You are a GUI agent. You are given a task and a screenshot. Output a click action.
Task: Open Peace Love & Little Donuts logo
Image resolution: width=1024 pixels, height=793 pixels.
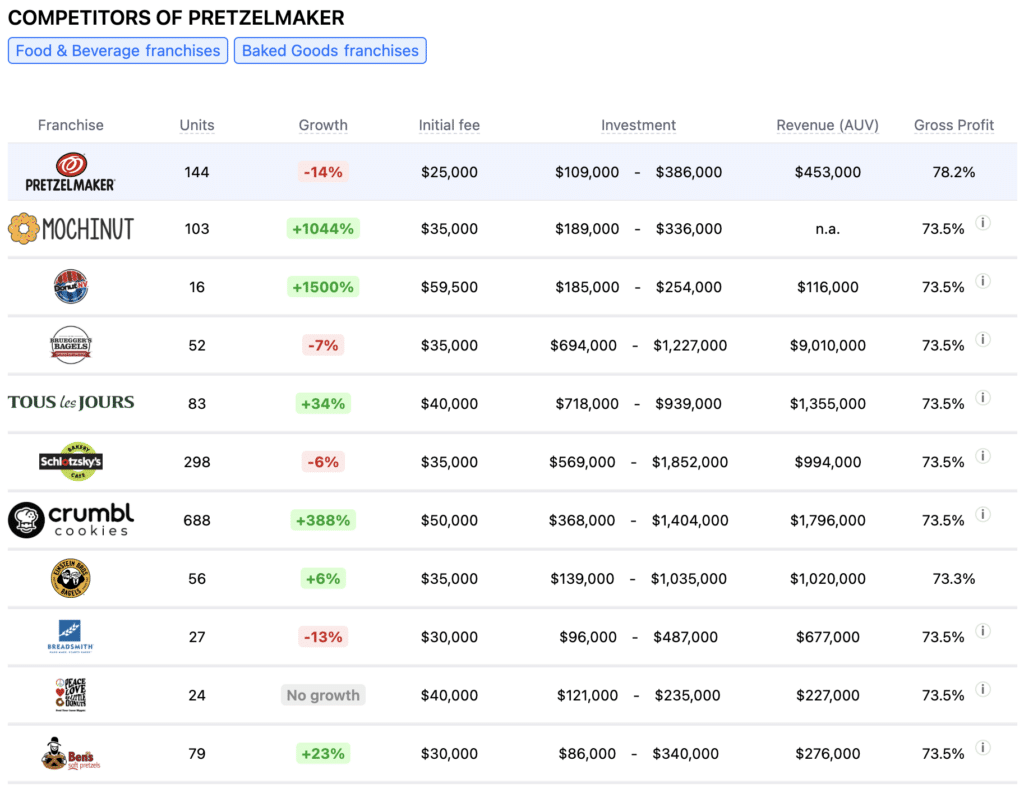[71, 694]
